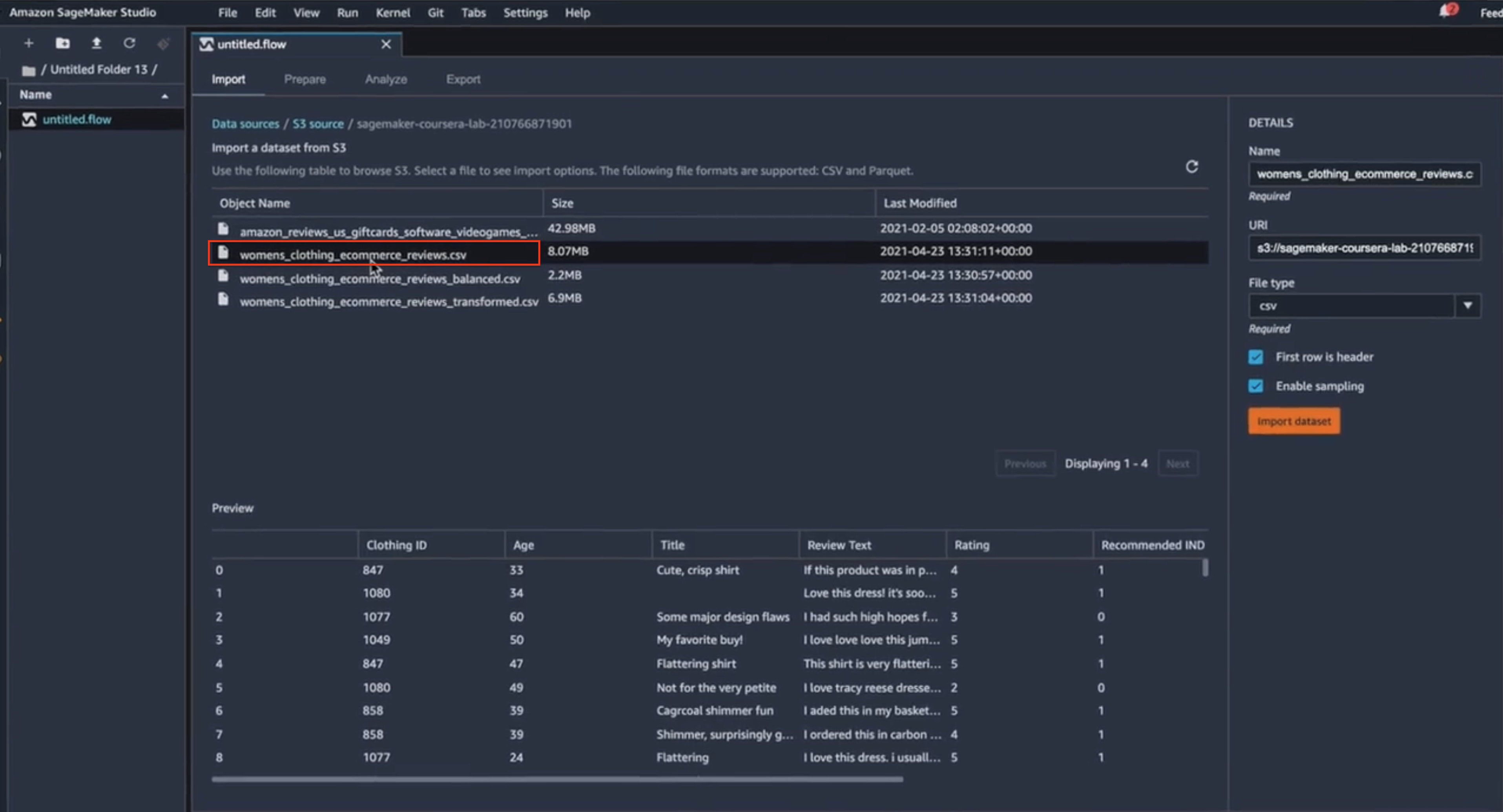Click the Untitled Folder 13 breadcrumb
Viewport: 1503px width, 812px height.
pos(98,69)
